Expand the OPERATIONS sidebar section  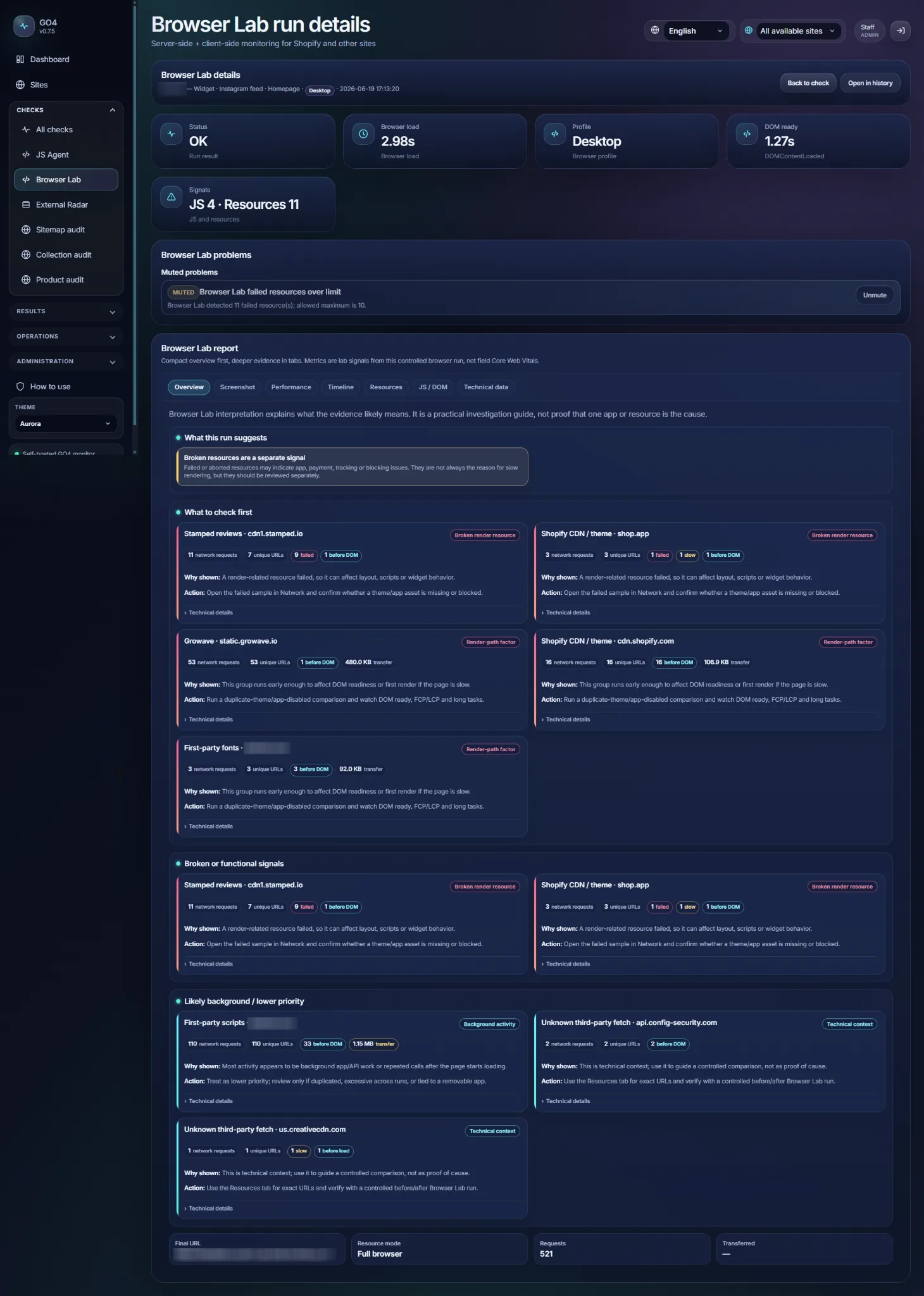tap(66, 337)
